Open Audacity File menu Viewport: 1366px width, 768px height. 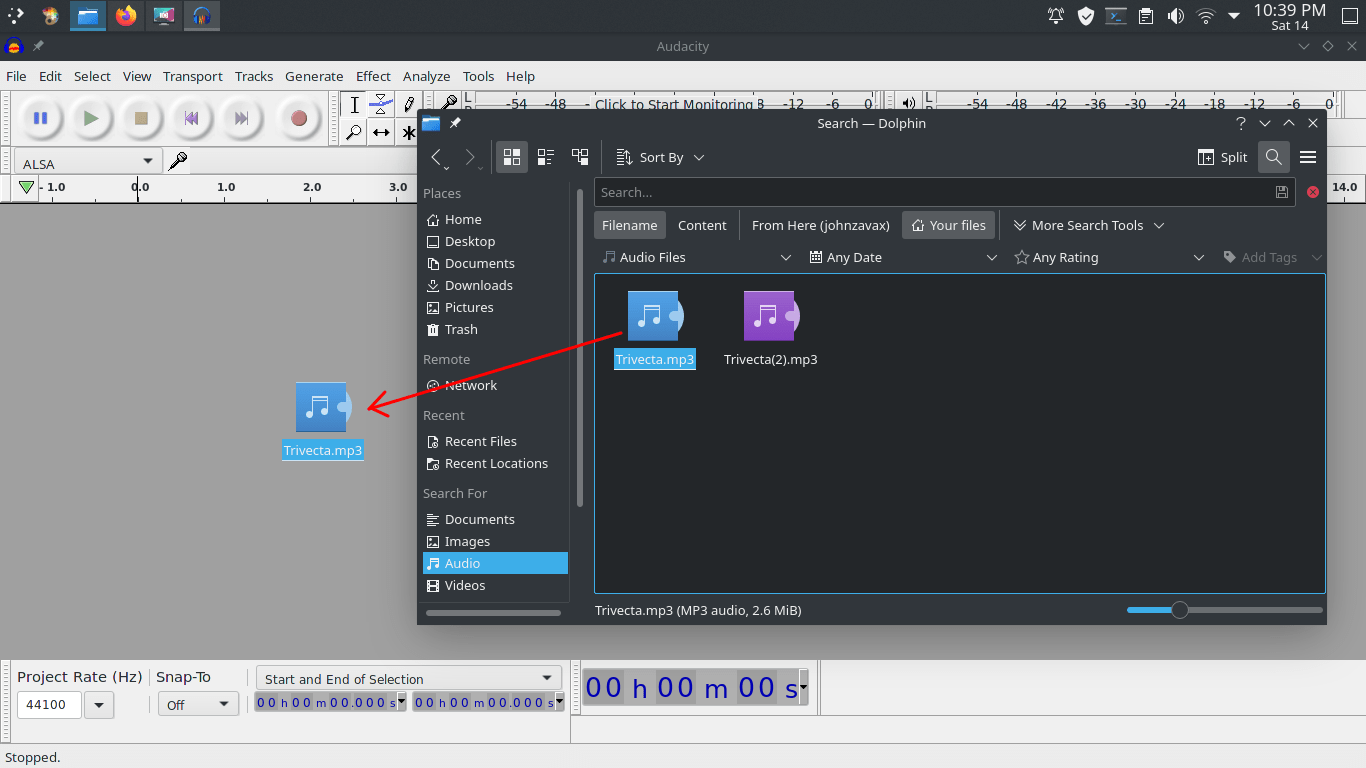pos(16,76)
